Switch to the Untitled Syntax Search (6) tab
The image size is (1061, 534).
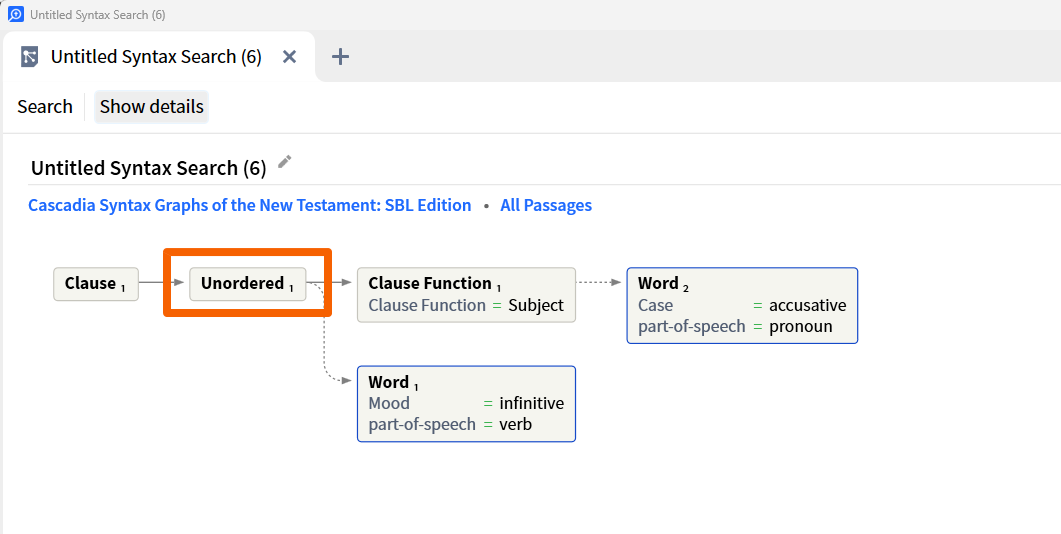coord(156,57)
